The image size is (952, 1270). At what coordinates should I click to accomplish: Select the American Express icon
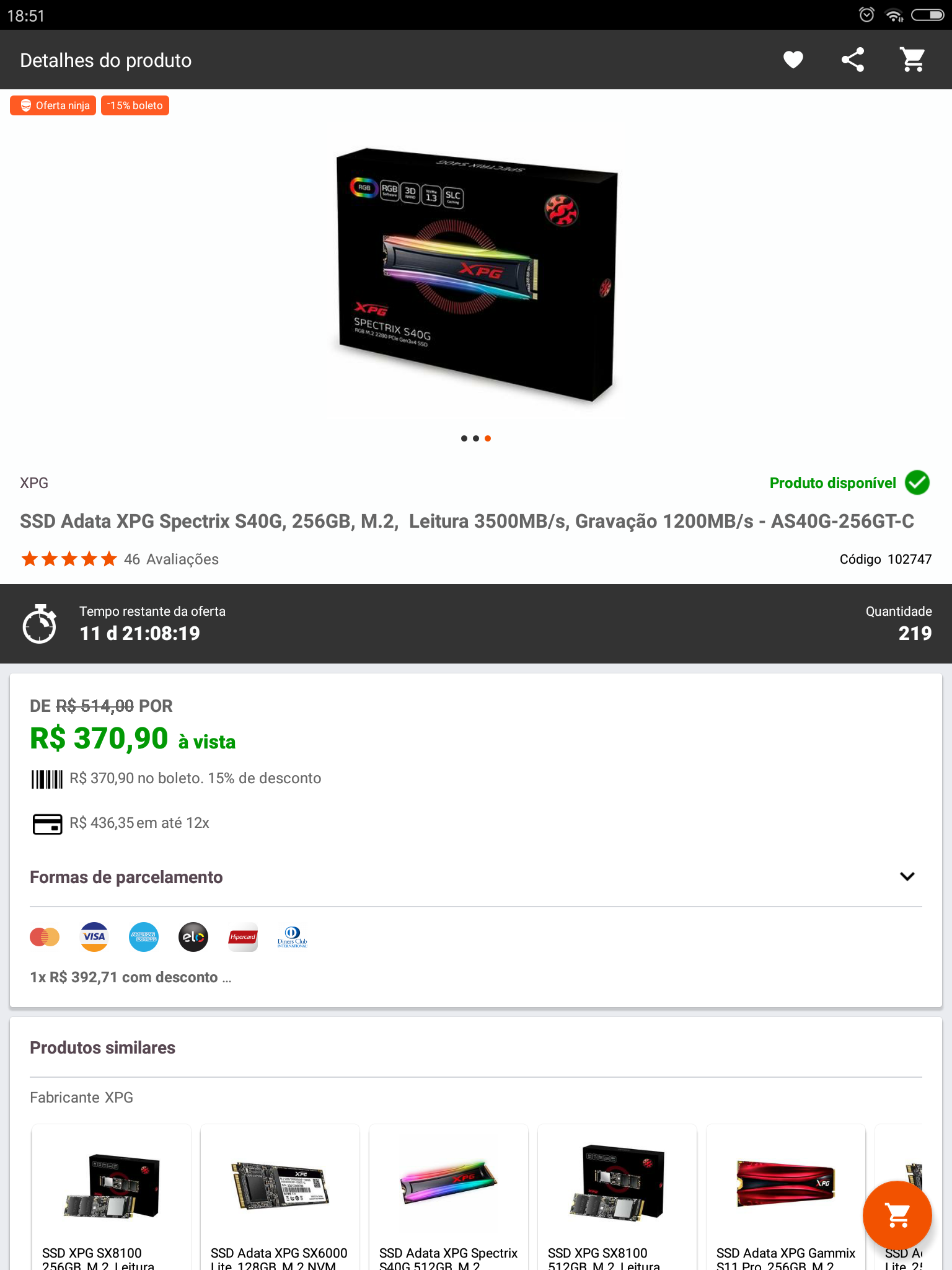coord(144,936)
